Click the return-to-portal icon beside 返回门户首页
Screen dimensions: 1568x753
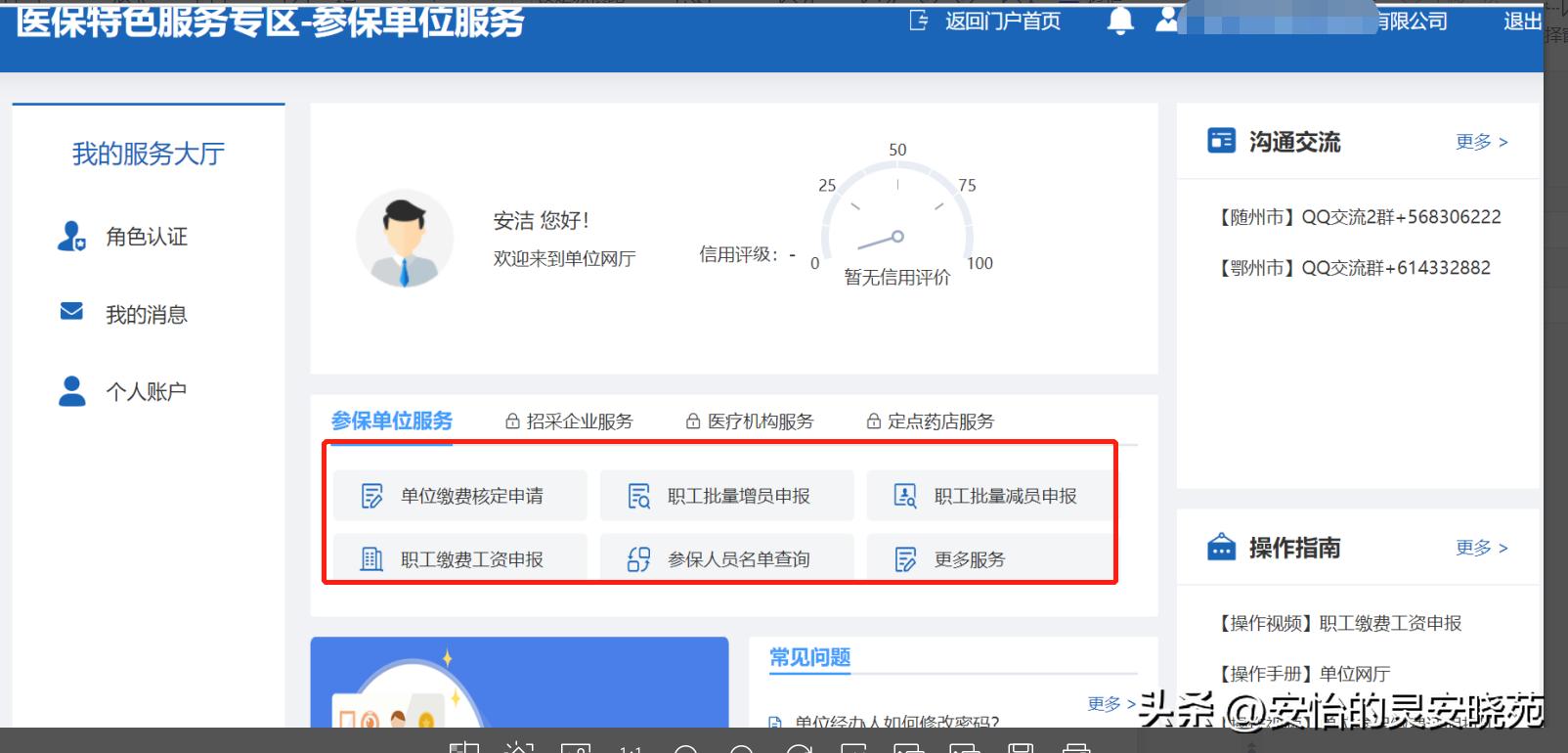click(919, 21)
